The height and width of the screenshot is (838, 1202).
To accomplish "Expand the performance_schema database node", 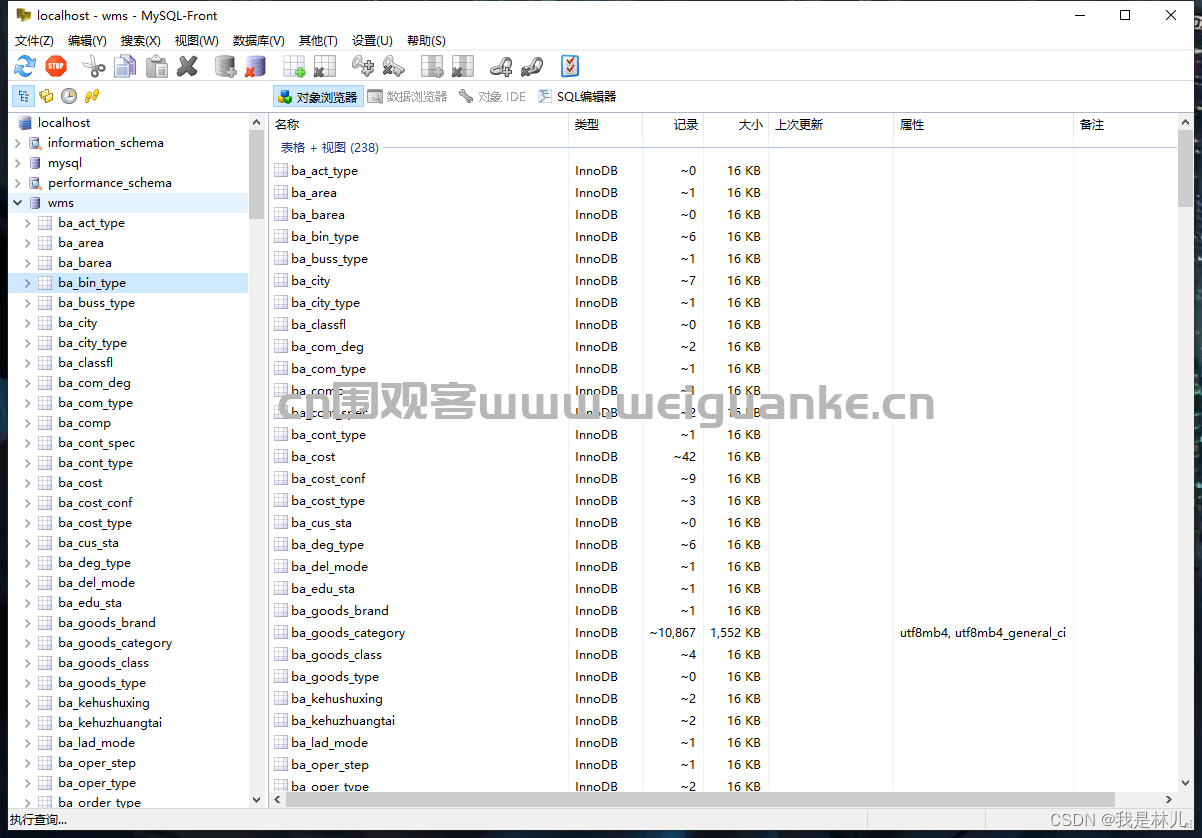I will click(x=17, y=183).
